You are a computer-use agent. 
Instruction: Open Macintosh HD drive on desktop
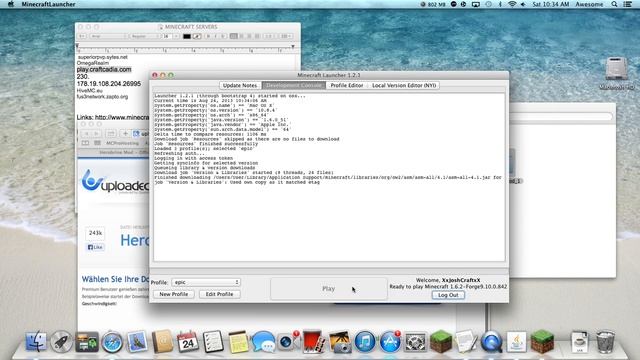(616, 73)
